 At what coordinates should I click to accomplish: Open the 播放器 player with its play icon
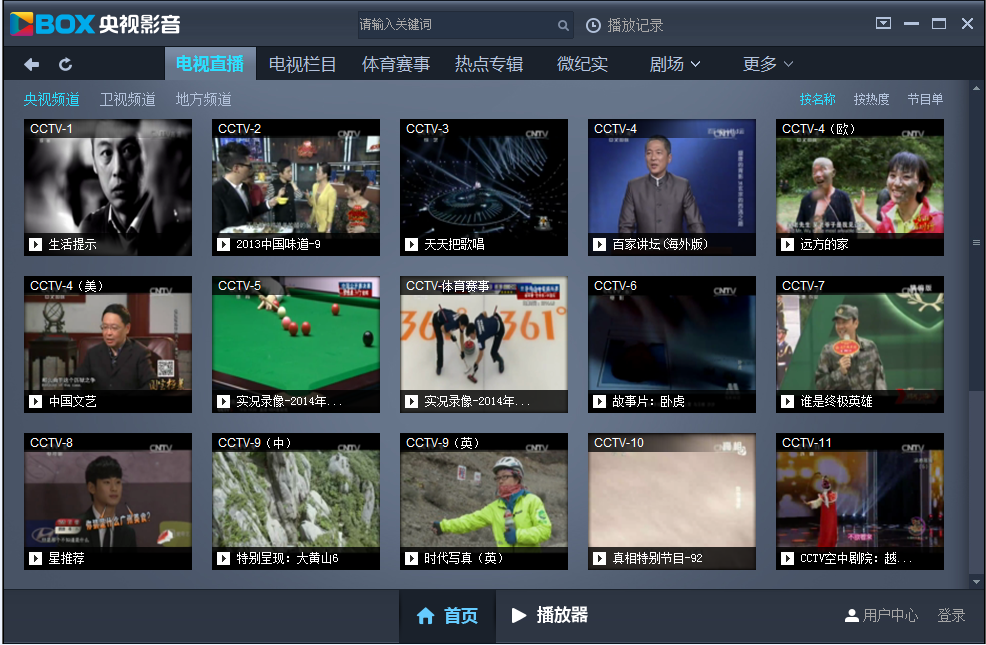(517, 615)
